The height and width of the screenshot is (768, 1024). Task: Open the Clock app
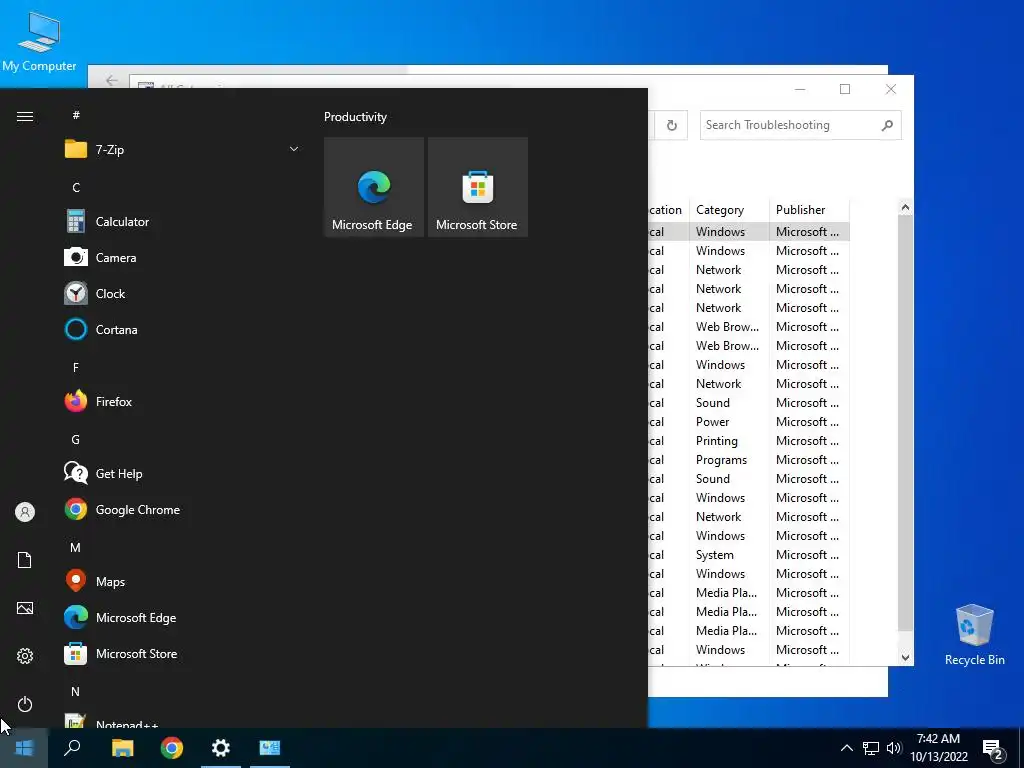(x=182, y=293)
